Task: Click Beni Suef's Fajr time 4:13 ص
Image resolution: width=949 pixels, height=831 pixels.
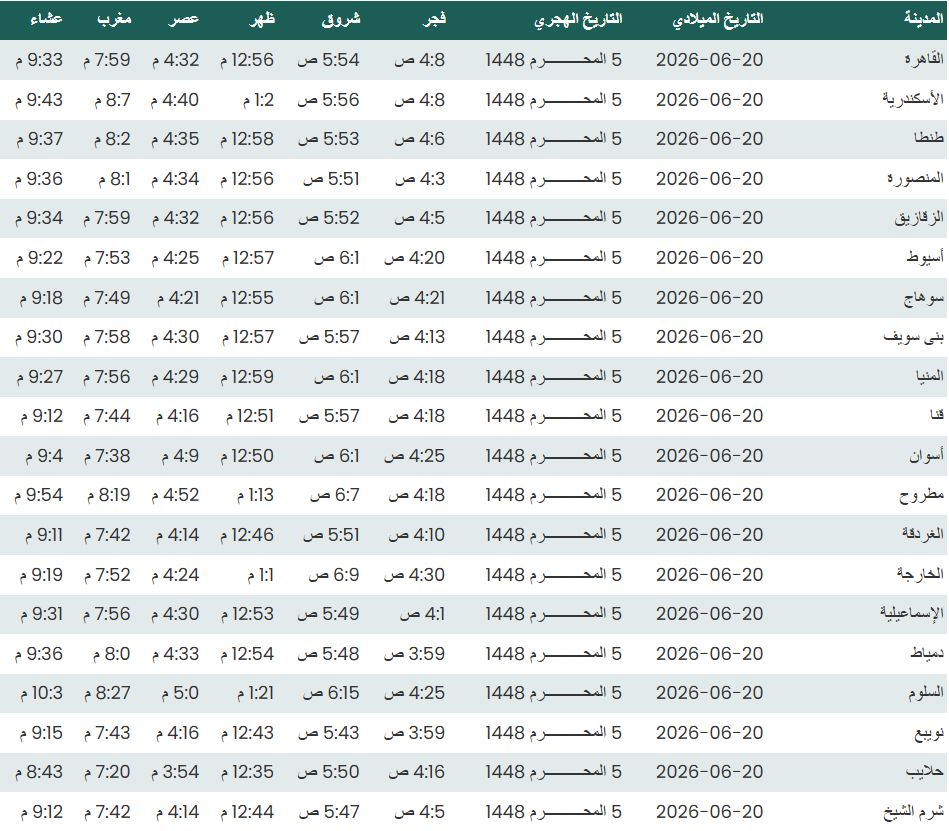Action: pyautogui.click(x=417, y=337)
